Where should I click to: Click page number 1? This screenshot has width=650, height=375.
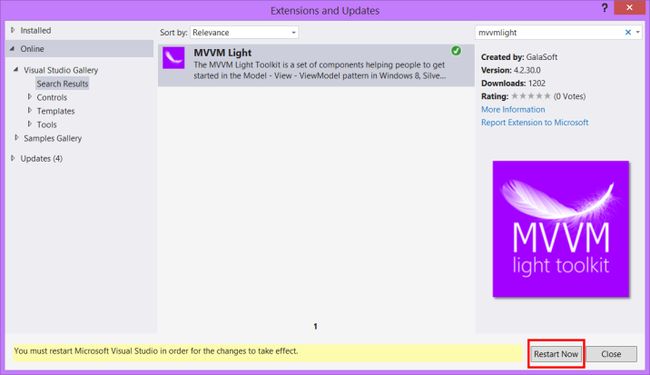tap(315, 327)
